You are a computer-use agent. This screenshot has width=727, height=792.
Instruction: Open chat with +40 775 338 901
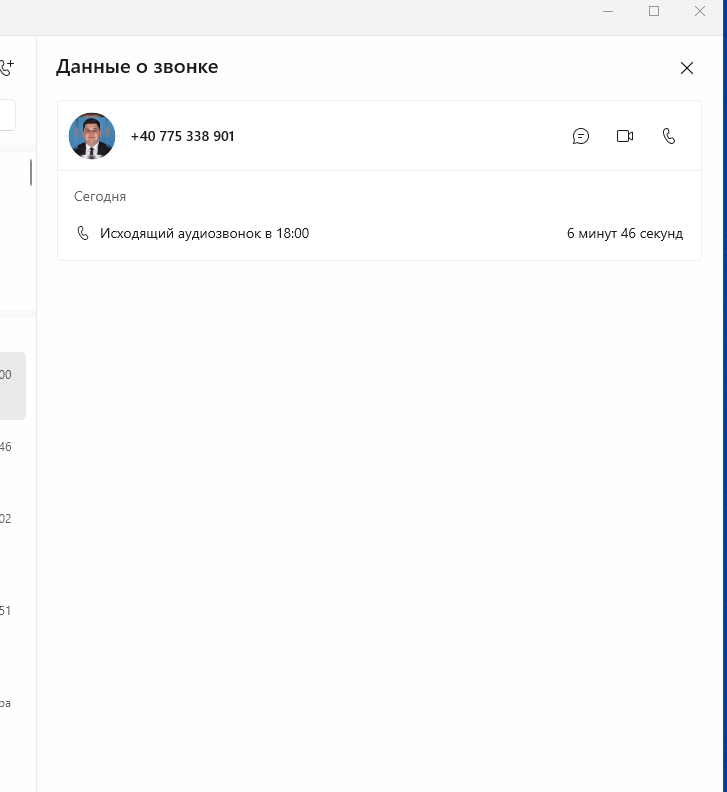(580, 136)
